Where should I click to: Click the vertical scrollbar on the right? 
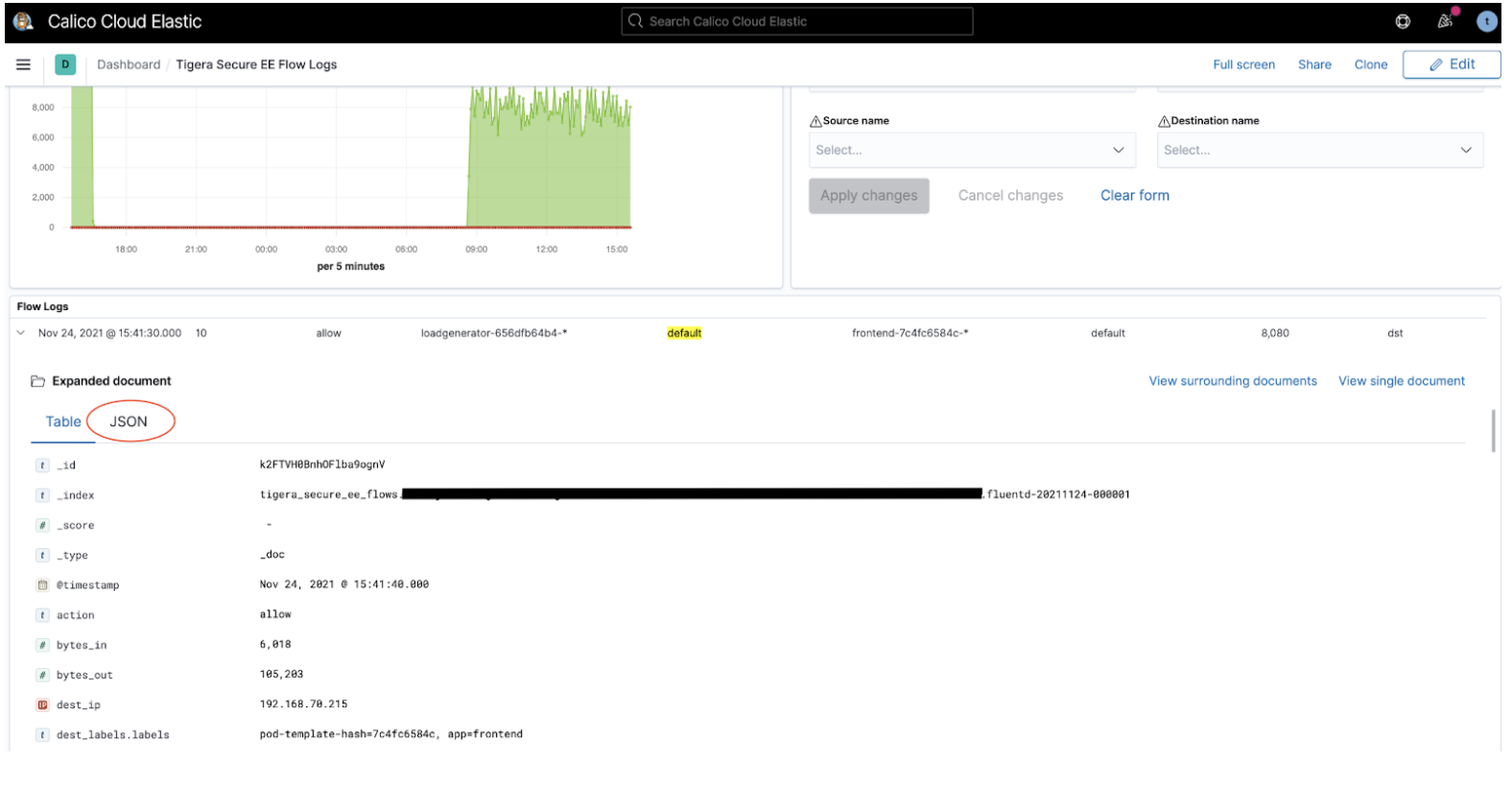(1493, 431)
